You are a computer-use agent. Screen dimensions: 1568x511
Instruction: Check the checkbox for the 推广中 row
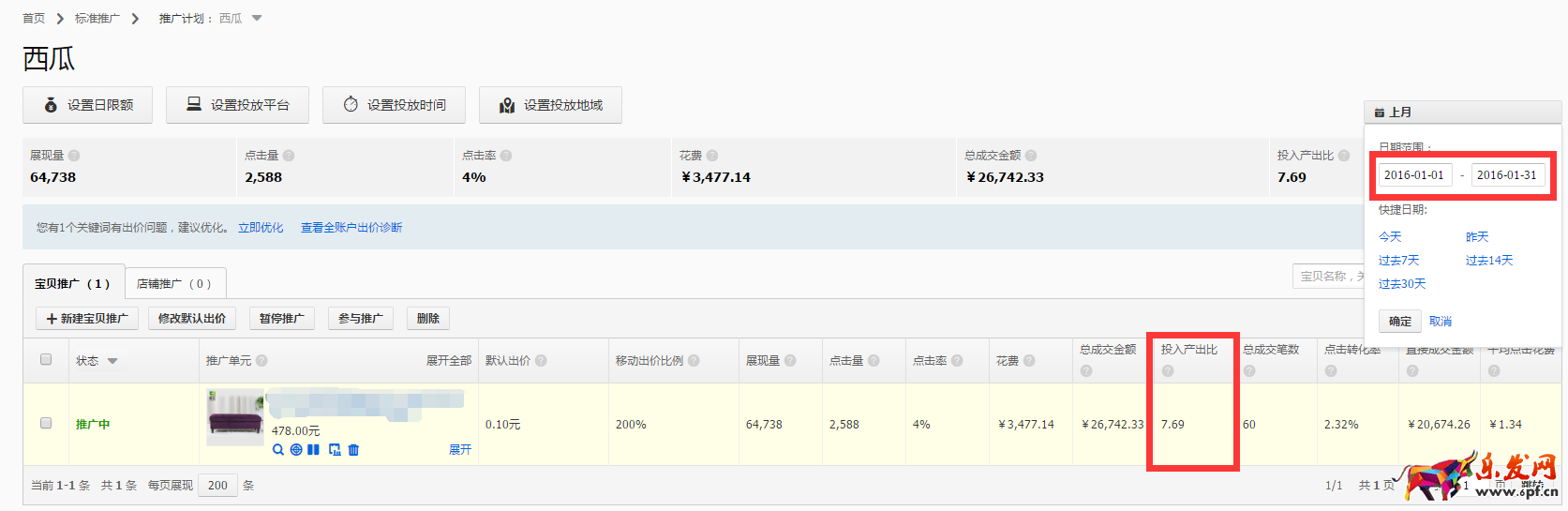46,423
